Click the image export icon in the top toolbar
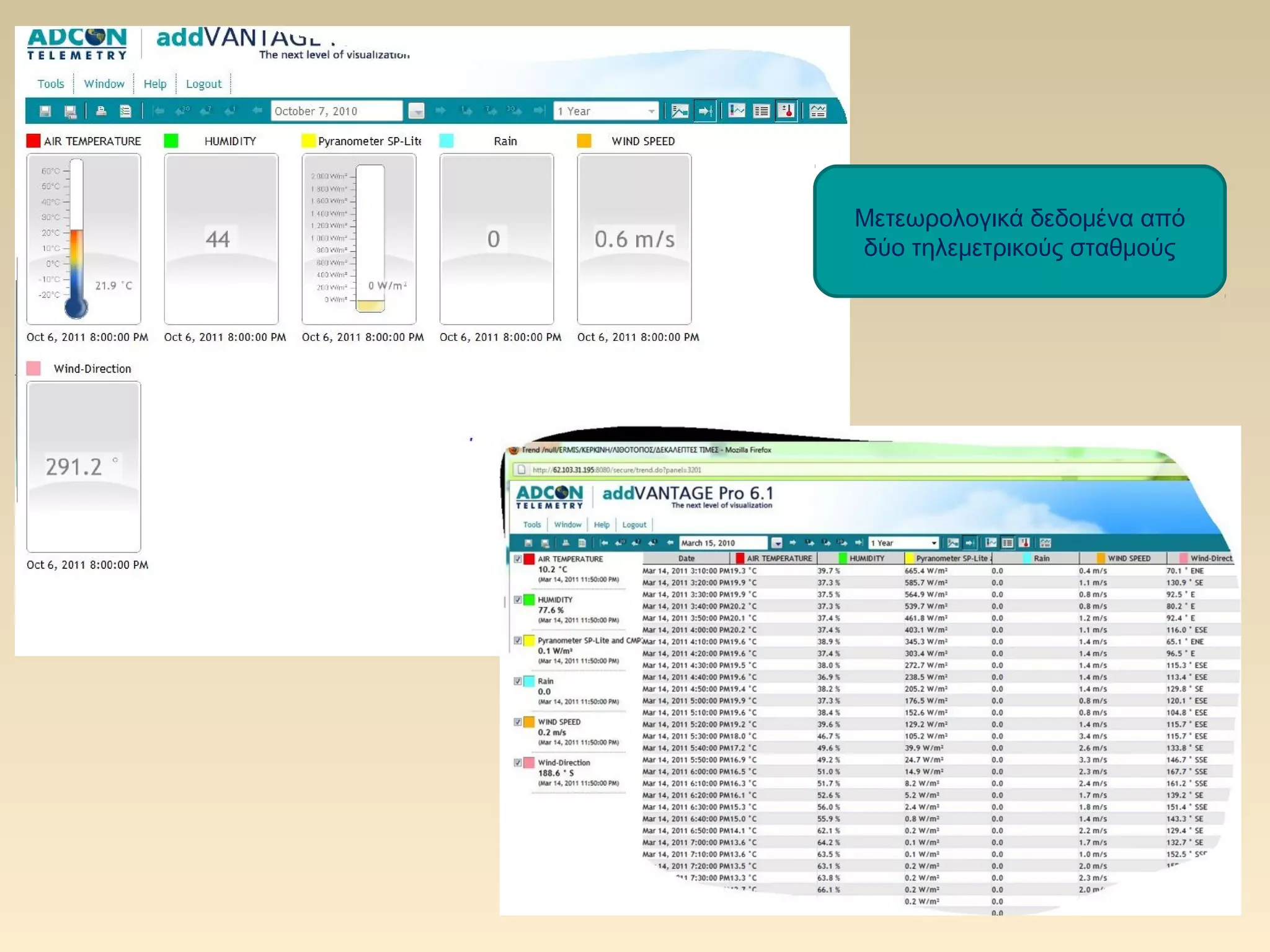This screenshot has height=952, width=1270. [680, 111]
